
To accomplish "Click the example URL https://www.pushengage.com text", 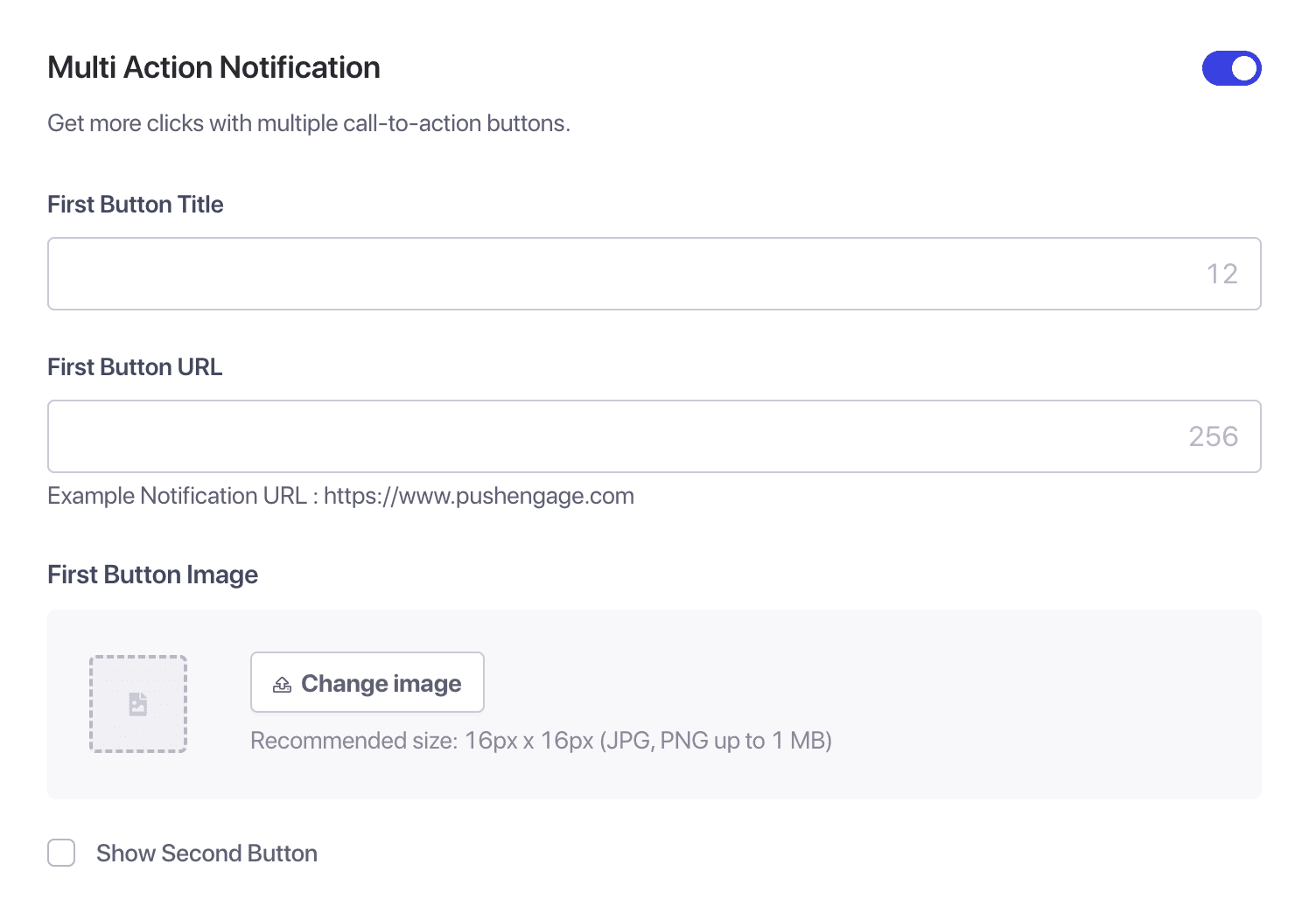I will click(x=479, y=496).
